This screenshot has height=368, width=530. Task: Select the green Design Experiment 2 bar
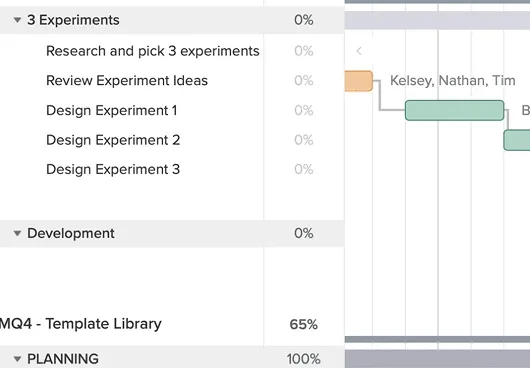(517, 140)
